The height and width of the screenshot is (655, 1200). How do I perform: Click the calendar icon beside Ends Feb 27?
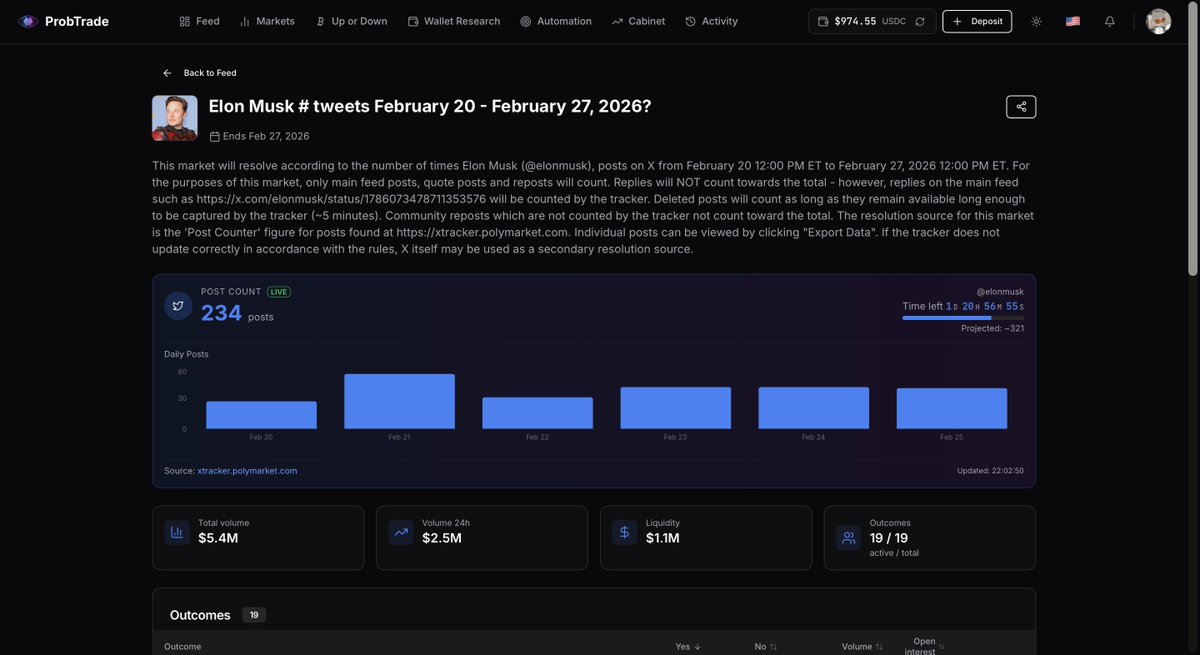pyautogui.click(x=215, y=136)
